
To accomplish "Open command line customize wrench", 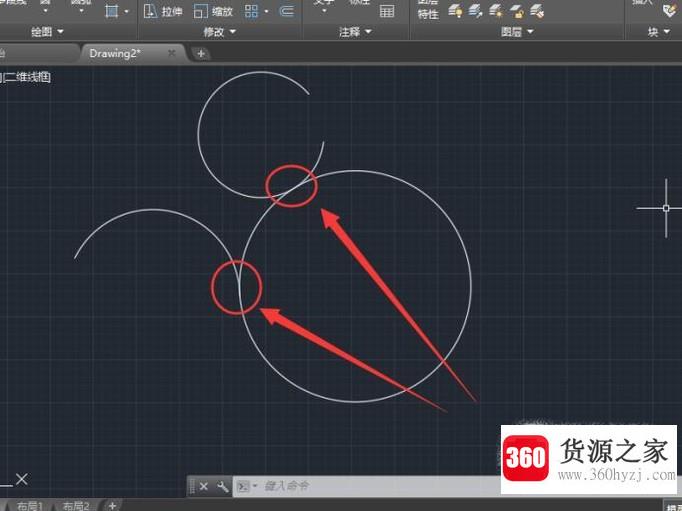I will 223,486.
